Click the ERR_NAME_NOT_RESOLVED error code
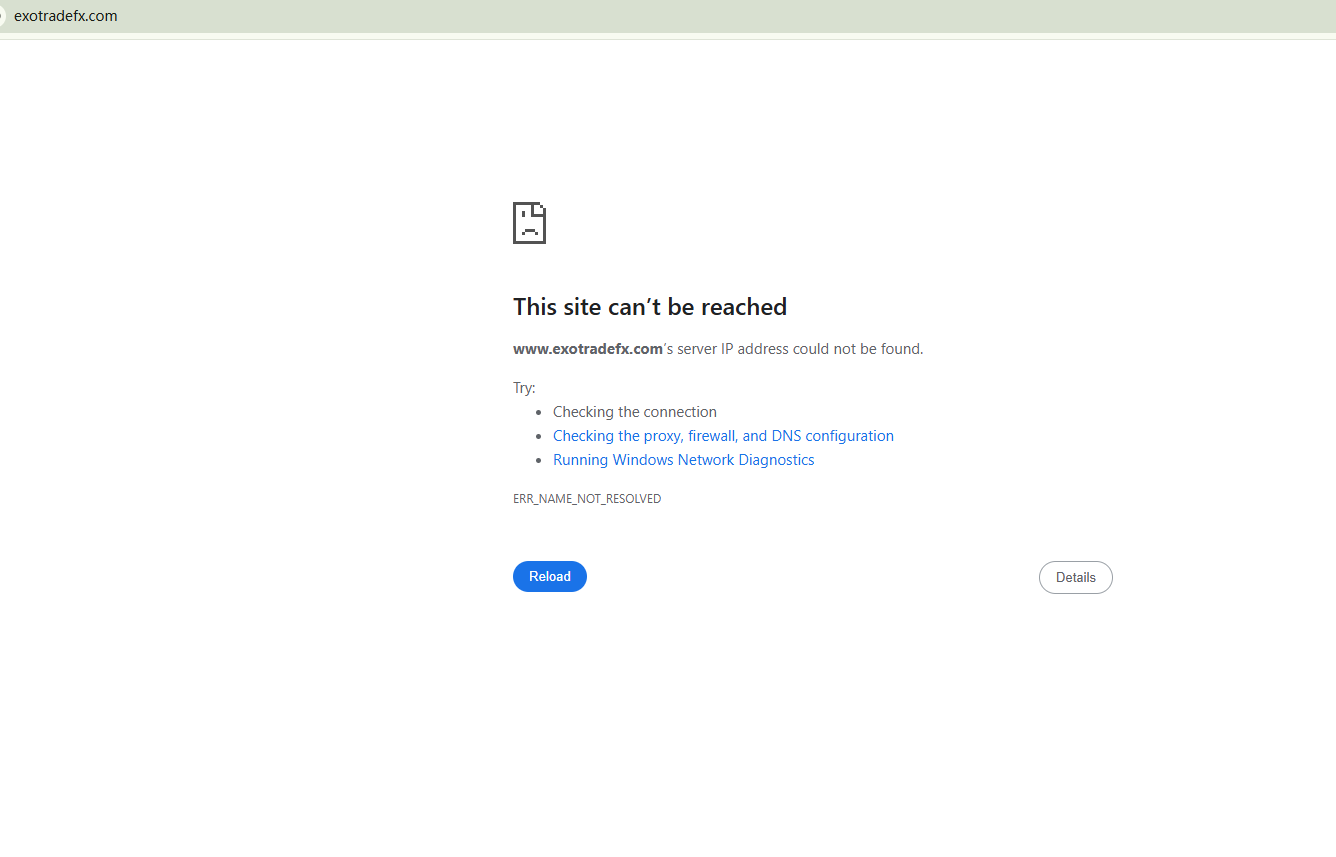Screen dimensions: 1336x857 tap(587, 499)
